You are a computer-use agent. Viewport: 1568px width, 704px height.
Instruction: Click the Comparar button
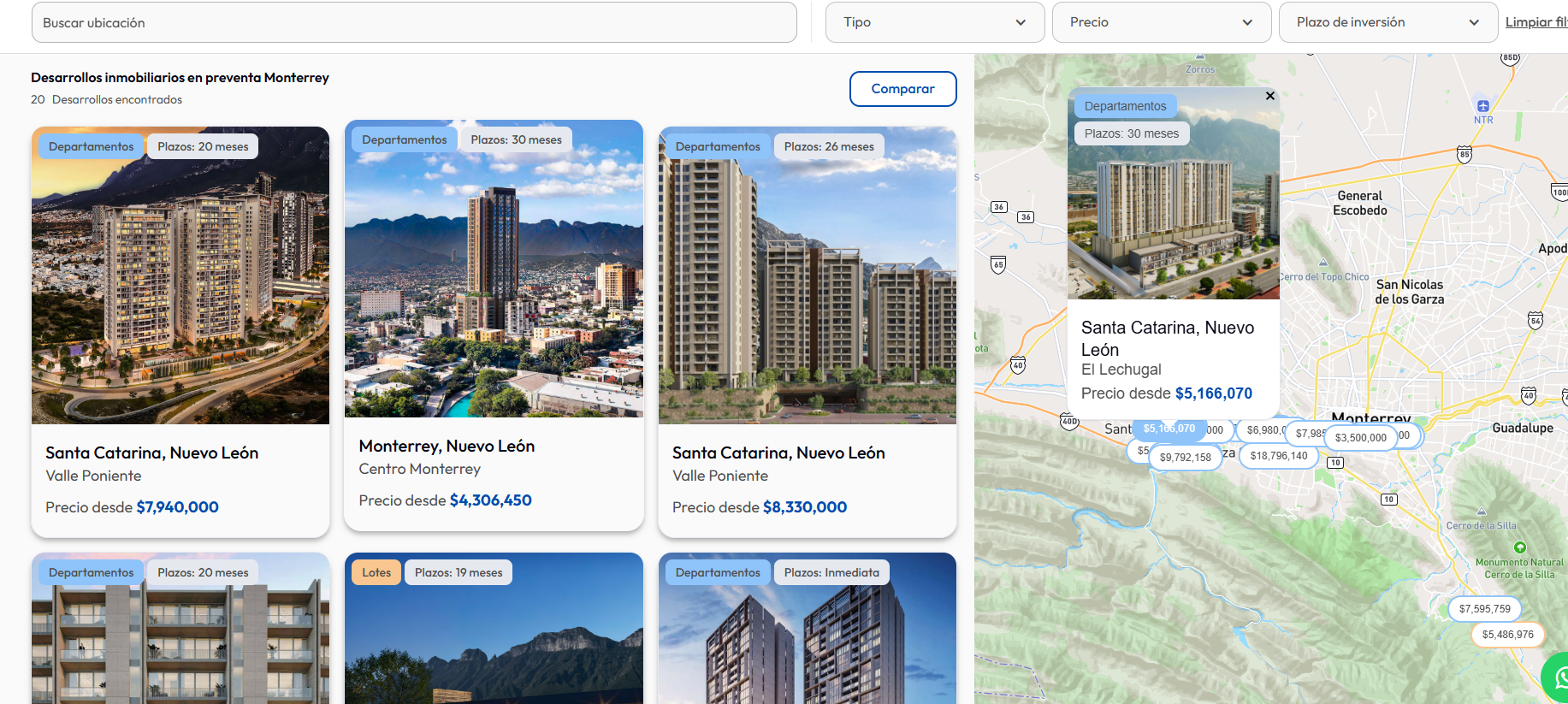point(902,89)
